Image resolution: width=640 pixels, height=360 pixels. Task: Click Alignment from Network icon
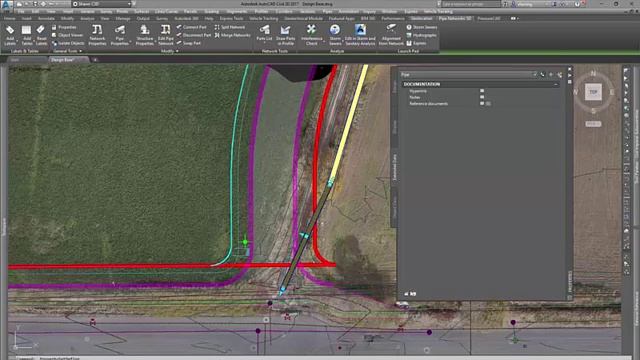coord(391,35)
